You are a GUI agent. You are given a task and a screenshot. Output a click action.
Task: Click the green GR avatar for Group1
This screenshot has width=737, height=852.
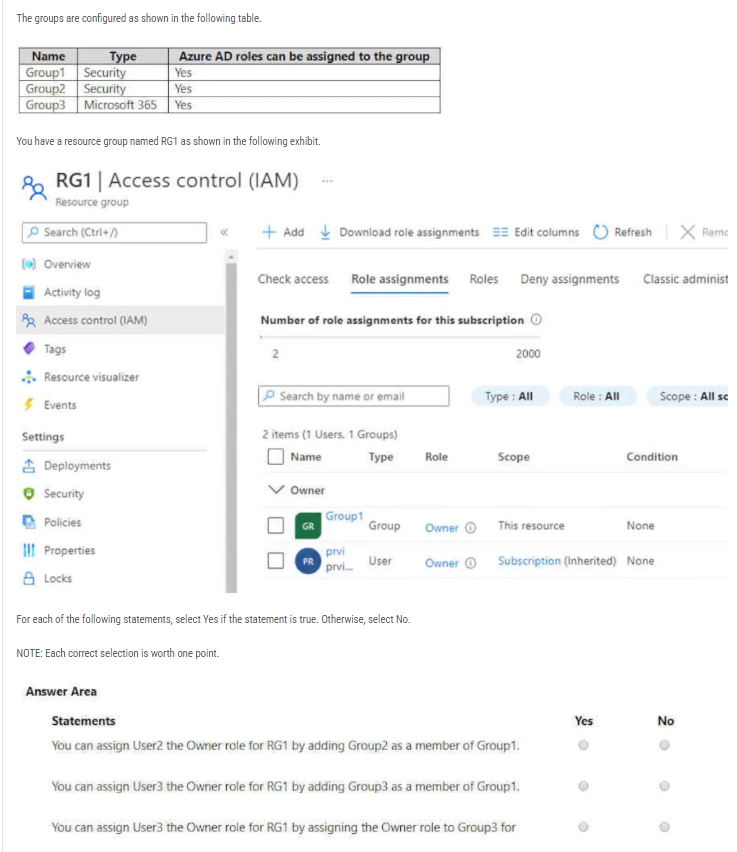(308, 526)
